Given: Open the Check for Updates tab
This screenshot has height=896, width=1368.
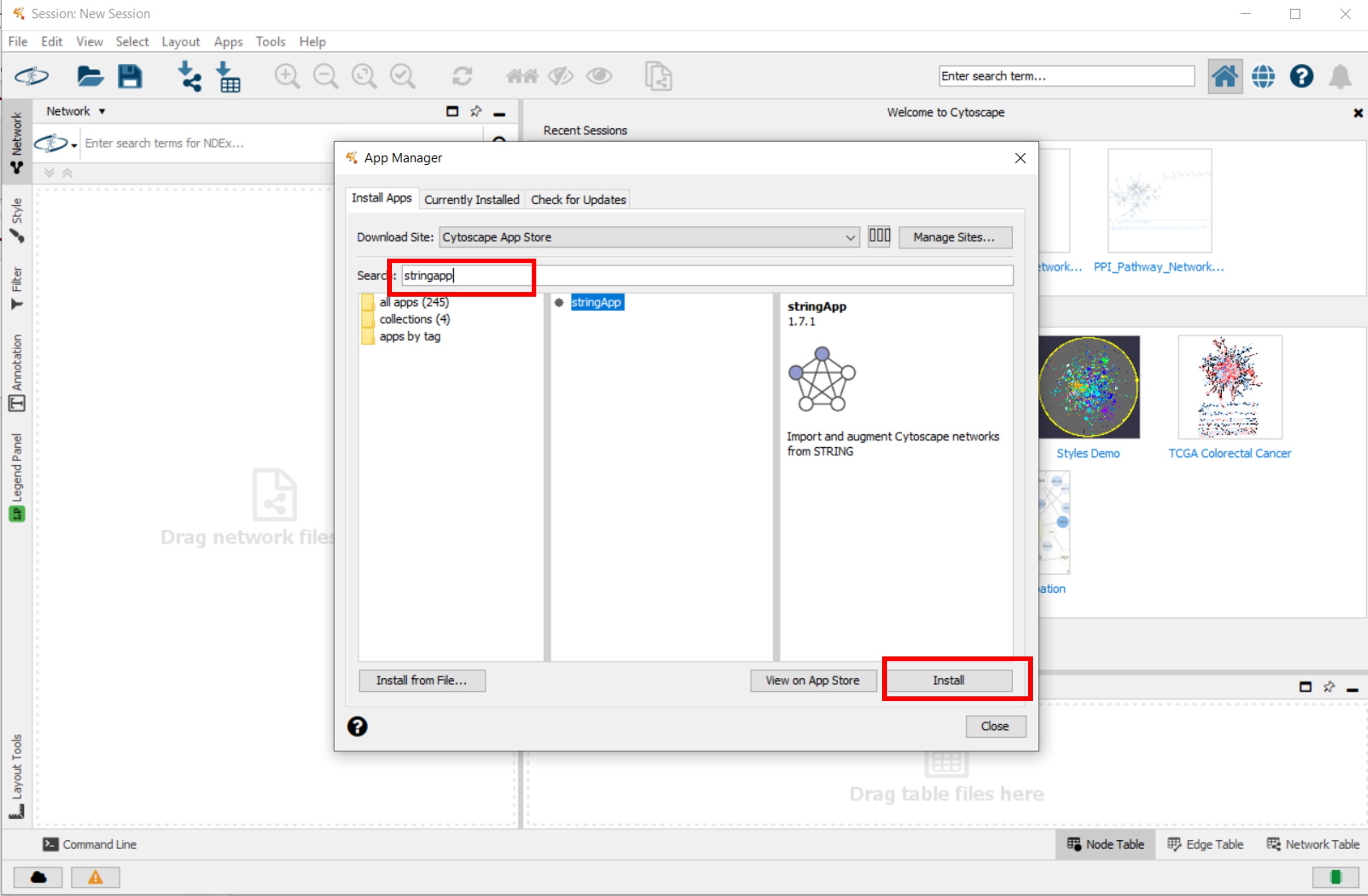Looking at the screenshot, I should coord(578,199).
